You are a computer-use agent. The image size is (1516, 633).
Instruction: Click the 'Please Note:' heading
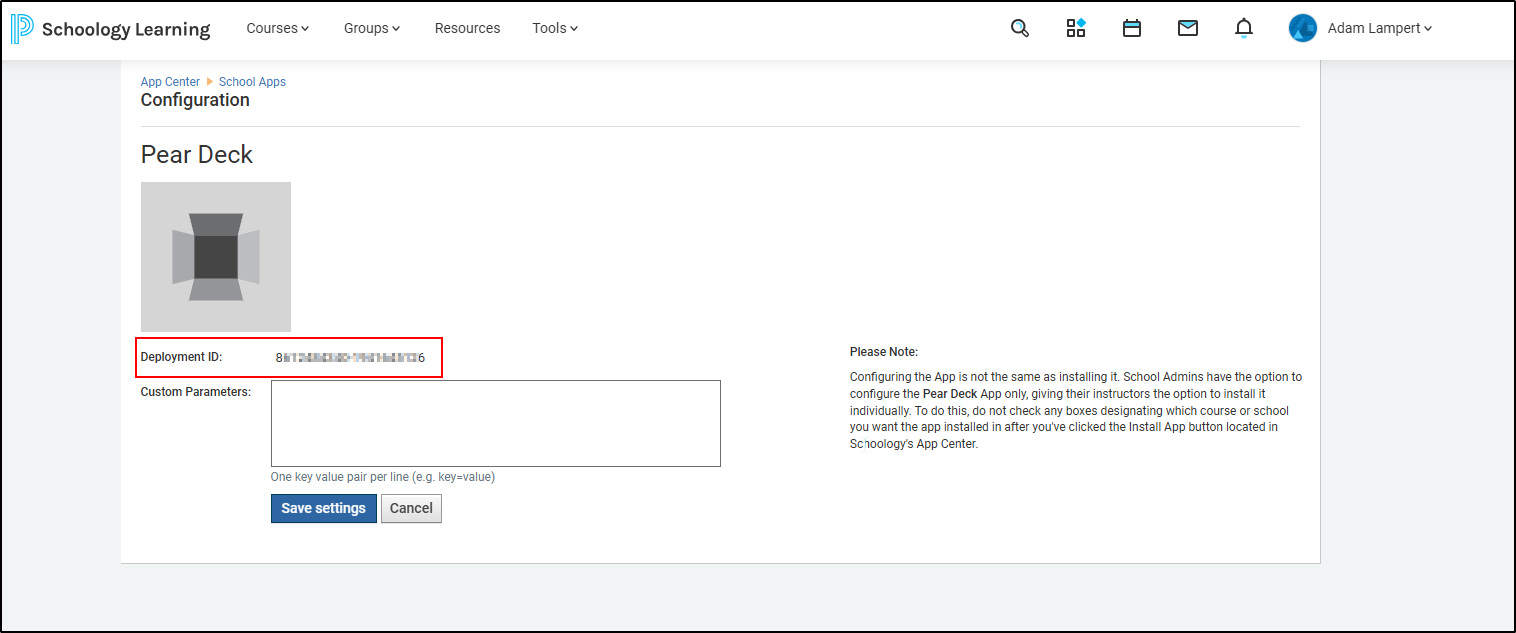tap(884, 352)
